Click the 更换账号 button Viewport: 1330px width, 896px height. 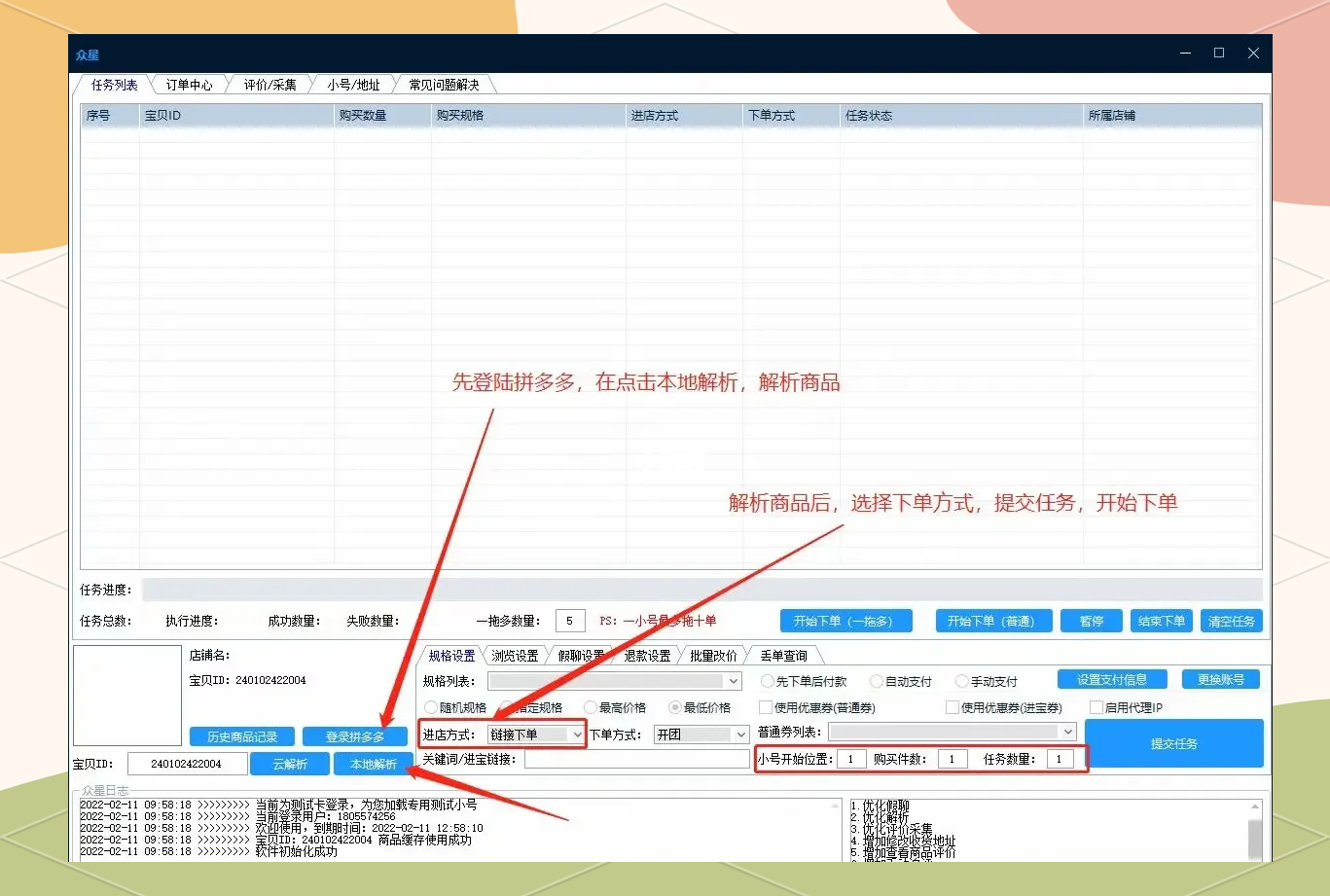pos(1221,680)
